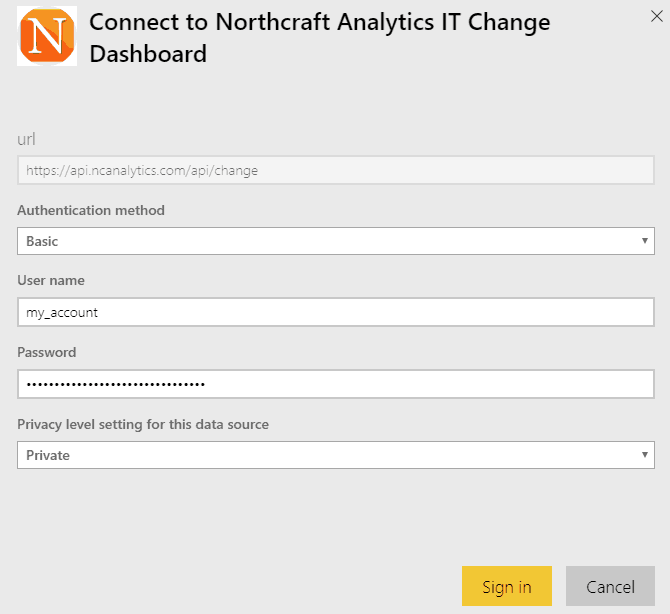Click the arrow on the Basic combo box
Screen dimensions: 670x614
click(645, 241)
